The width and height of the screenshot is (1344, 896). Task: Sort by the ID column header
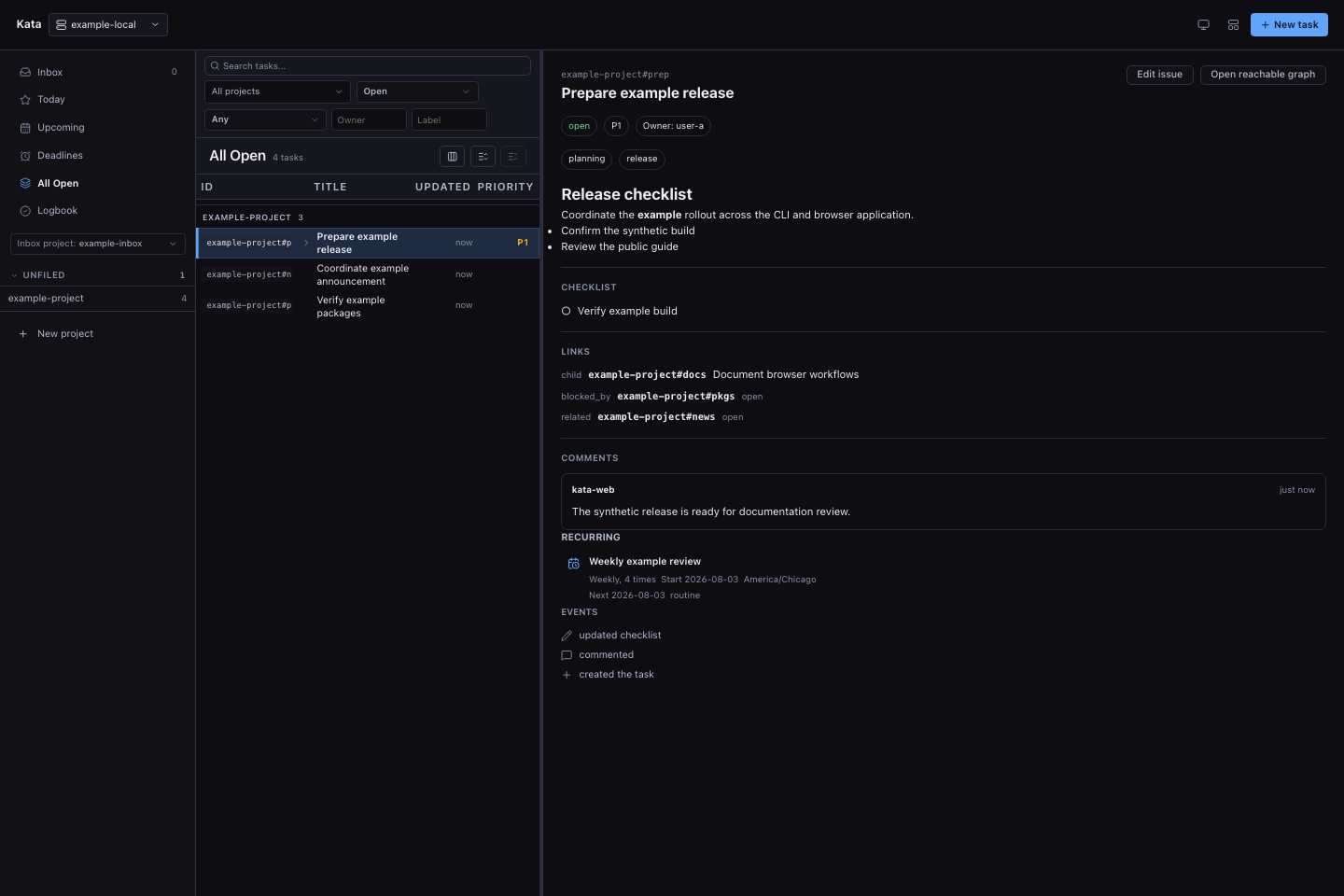(207, 188)
